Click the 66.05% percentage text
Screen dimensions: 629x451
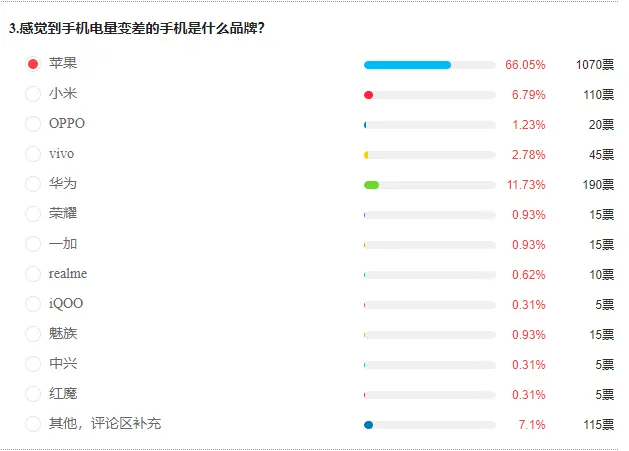(525, 65)
